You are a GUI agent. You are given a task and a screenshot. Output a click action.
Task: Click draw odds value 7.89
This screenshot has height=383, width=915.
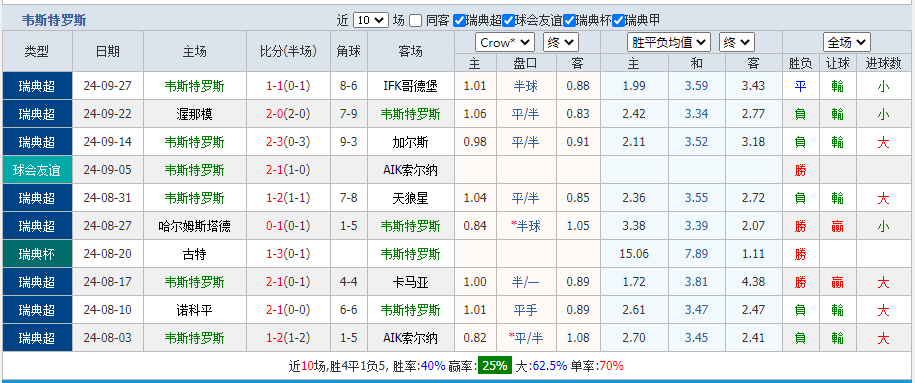click(696, 254)
